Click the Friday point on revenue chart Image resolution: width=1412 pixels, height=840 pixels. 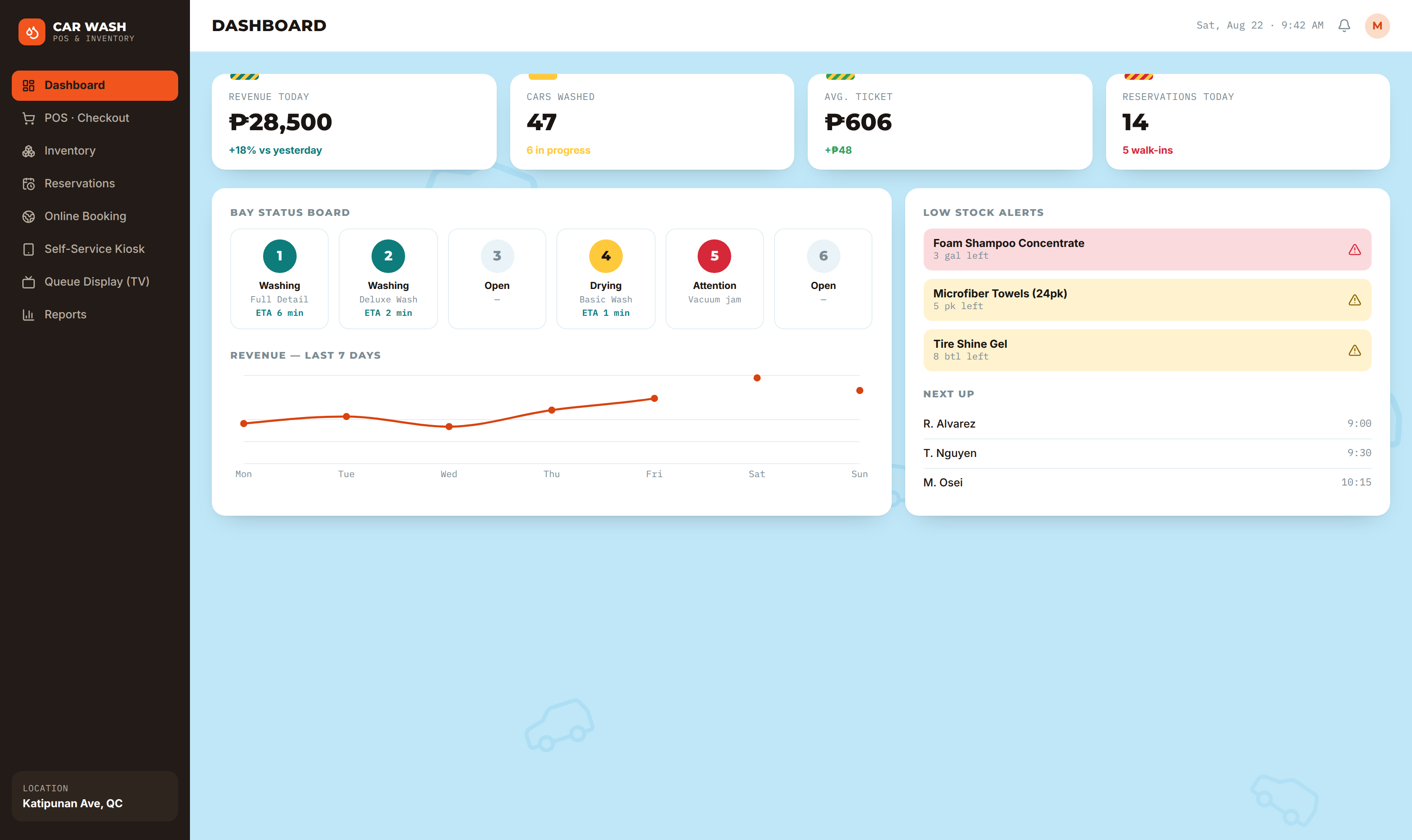point(654,399)
